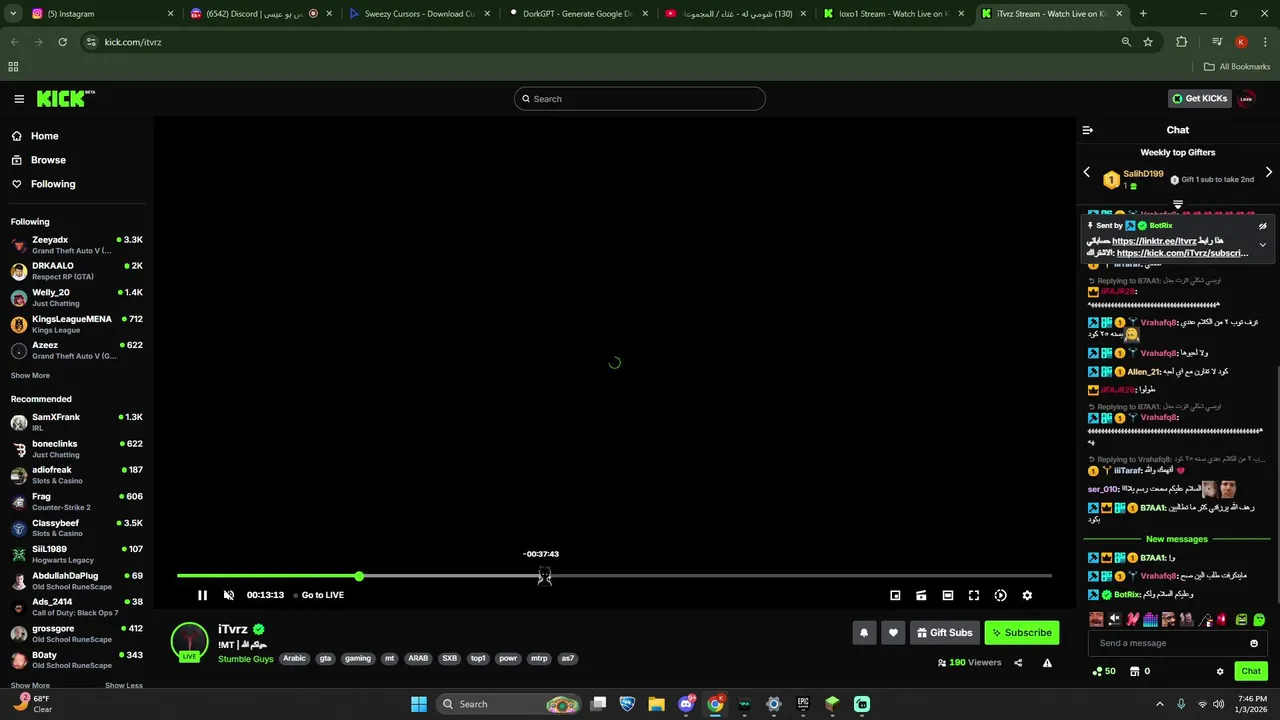Click the KICK logo
Screen dimensions: 1280x720
pyautogui.click(x=66, y=98)
